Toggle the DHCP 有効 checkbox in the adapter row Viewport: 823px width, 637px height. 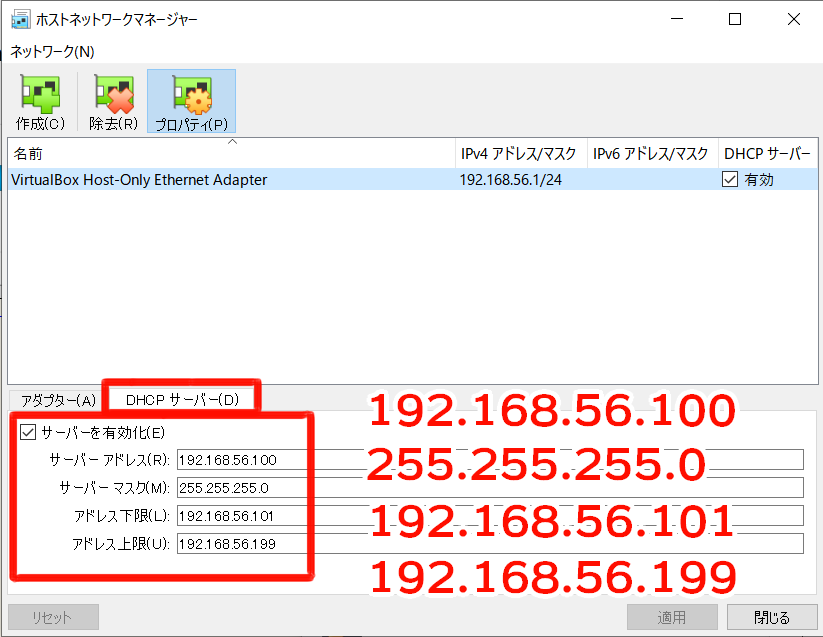(x=730, y=179)
